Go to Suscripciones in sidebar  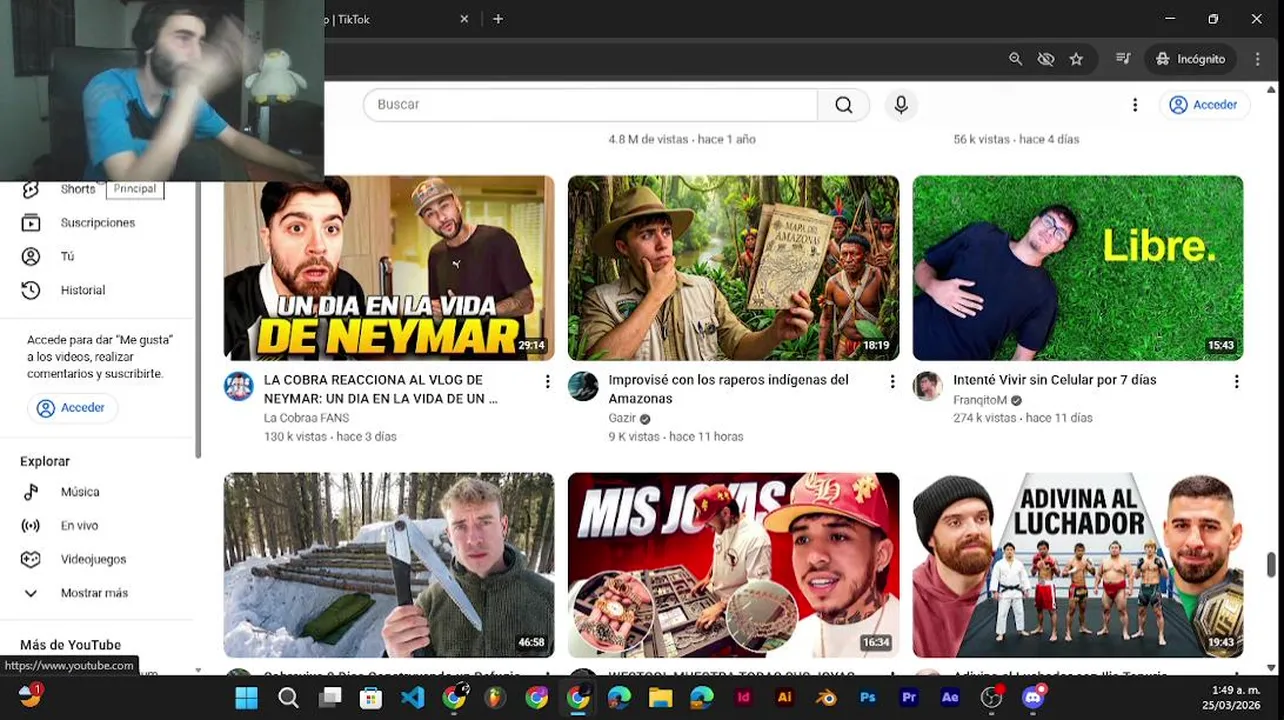click(x=97, y=223)
